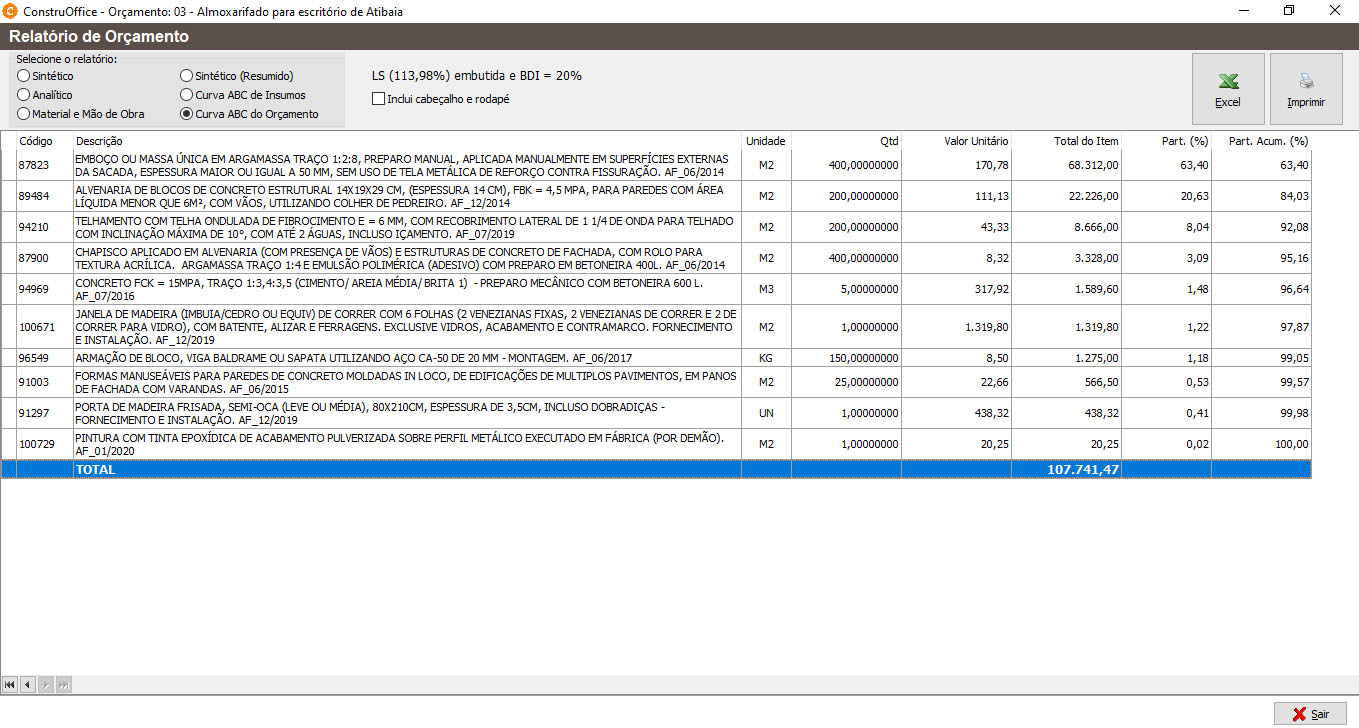Screen dimensions: 1359x728
Task: Click the Código column header
Action: click(x=44, y=141)
